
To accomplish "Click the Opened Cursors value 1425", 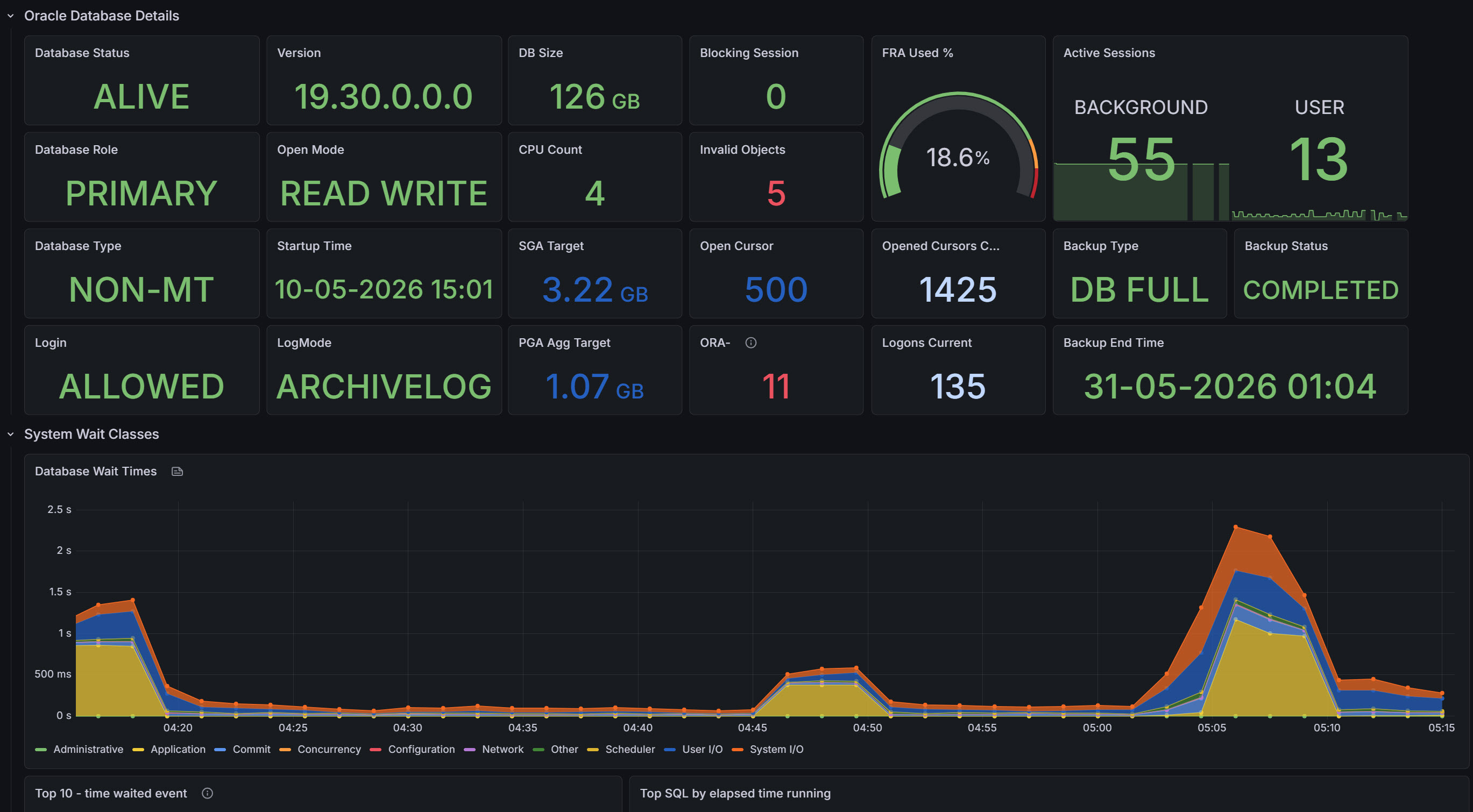I will coord(958,290).
